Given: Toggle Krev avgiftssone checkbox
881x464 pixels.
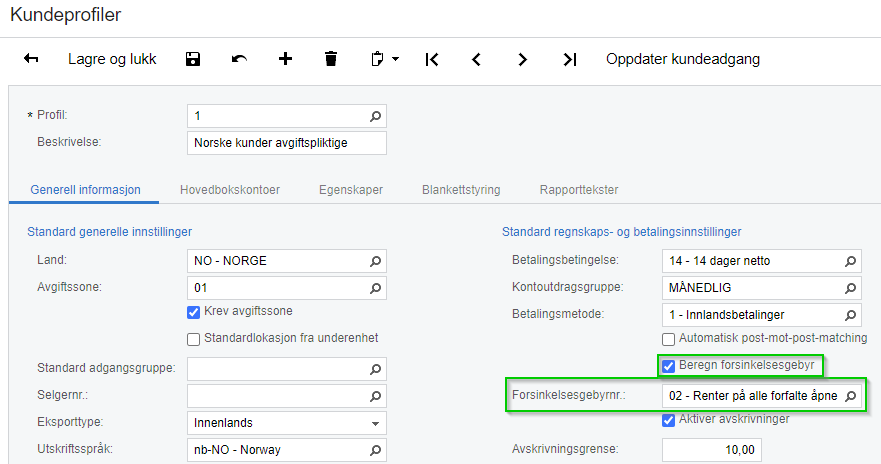Looking at the screenshot, I should click(193, 312).
